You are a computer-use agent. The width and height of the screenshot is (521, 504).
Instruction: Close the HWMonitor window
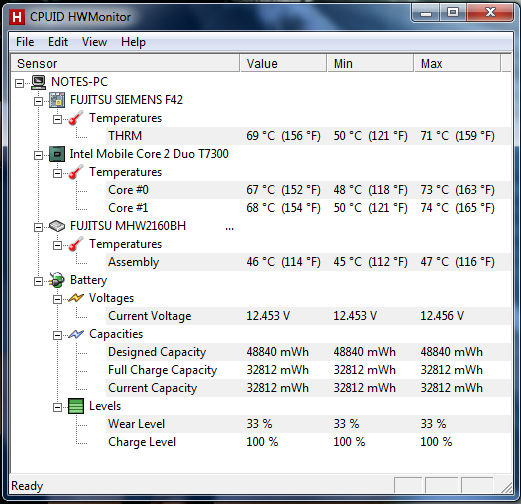(x=490, y=13)
